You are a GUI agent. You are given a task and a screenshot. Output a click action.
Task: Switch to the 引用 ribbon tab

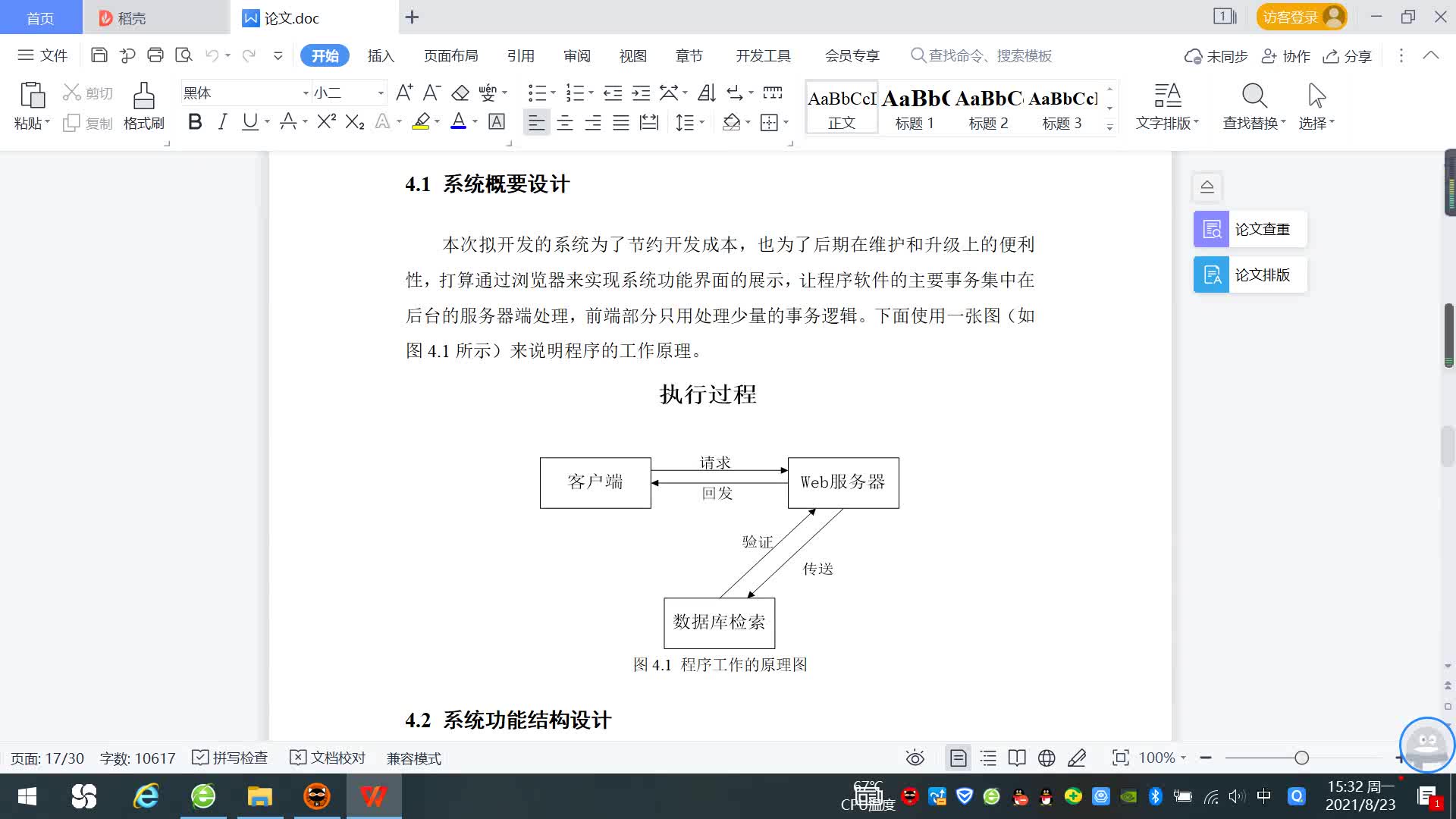click(x=521, y=56)
